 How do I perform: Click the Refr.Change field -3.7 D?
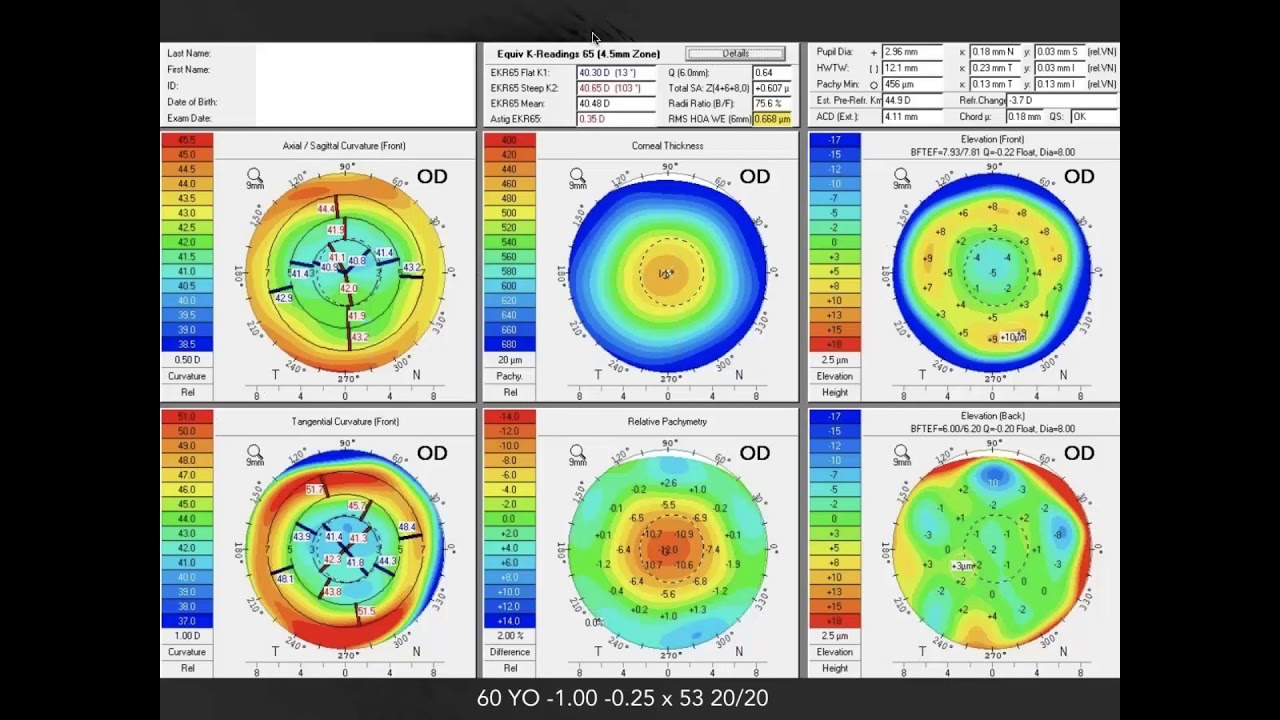1062,101
